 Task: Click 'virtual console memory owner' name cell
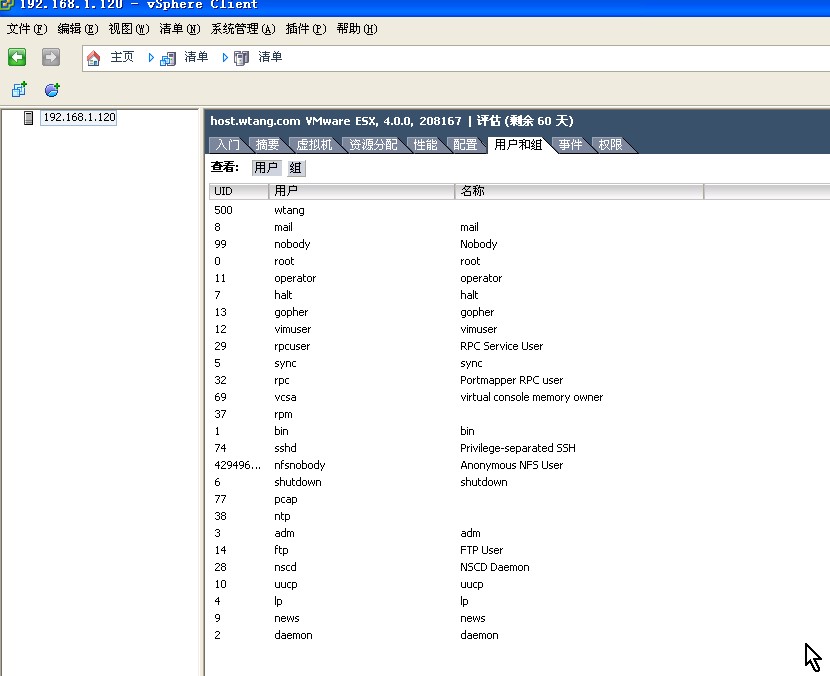pyautogui.click(x=531, y=397)
